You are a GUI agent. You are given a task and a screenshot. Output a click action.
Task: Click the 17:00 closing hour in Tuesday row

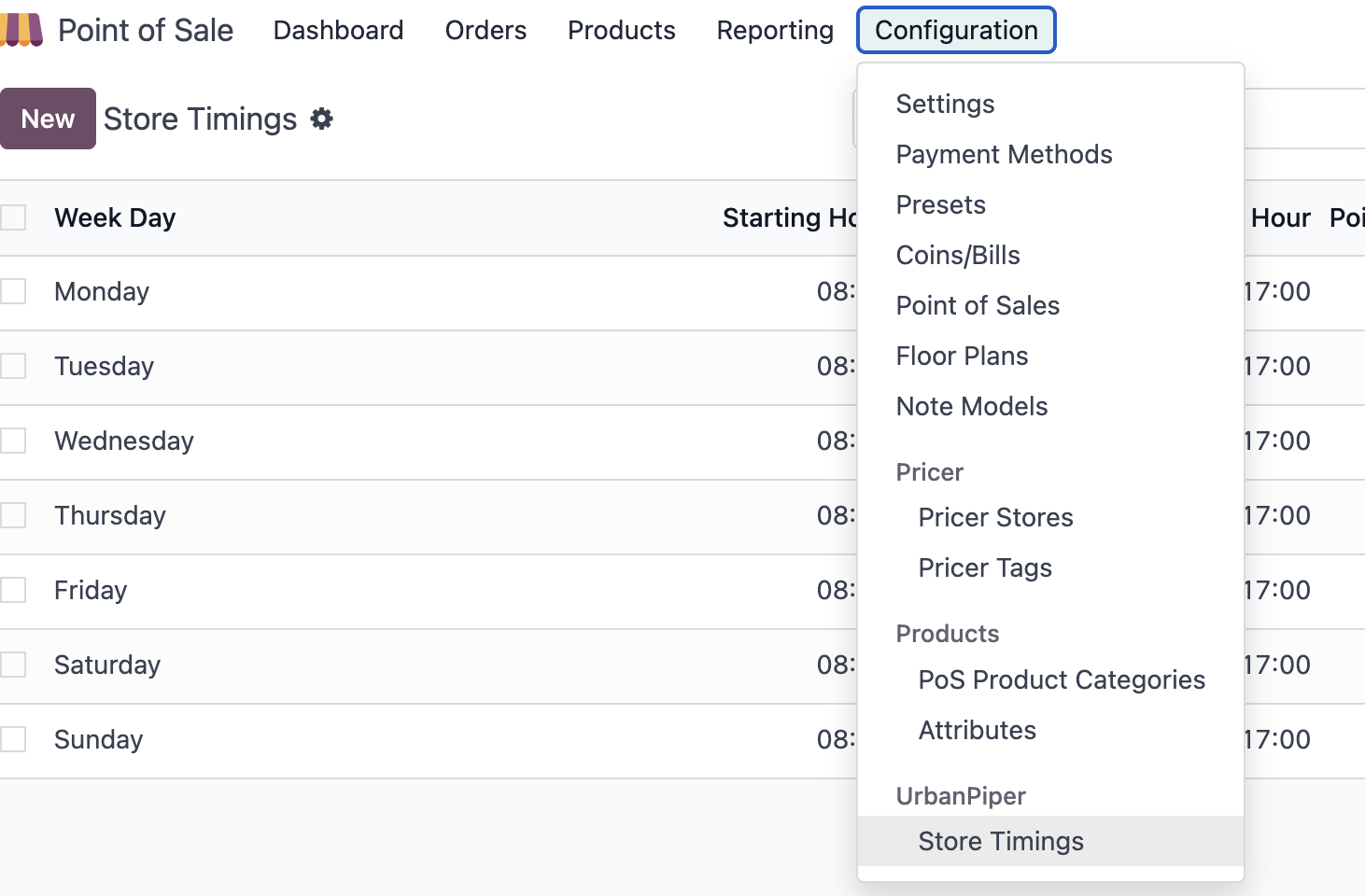[x=1277, y=366]
